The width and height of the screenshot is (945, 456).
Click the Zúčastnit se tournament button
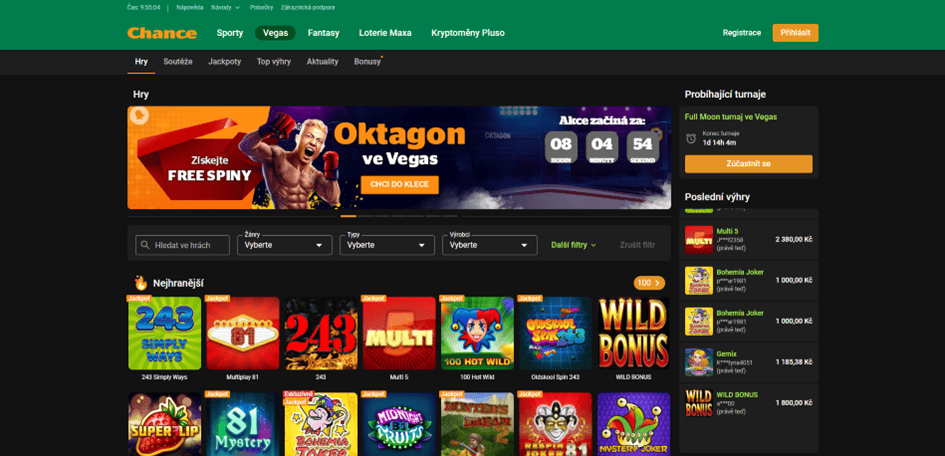pyautogui.click(x=749, y=164)
